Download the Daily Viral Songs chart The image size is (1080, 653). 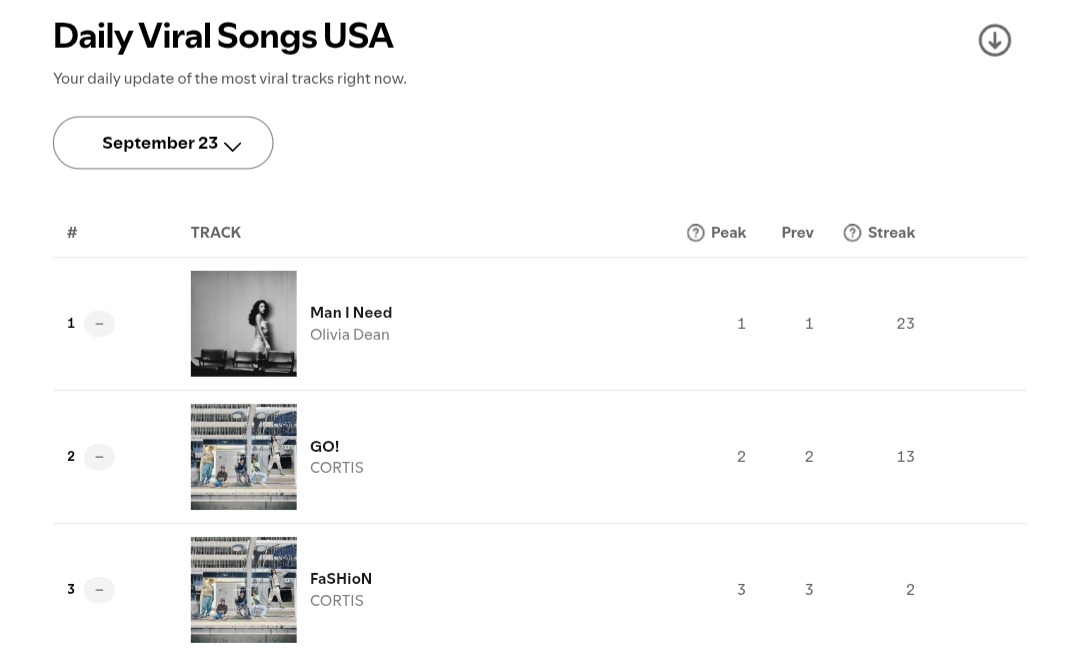click(995, 41)
